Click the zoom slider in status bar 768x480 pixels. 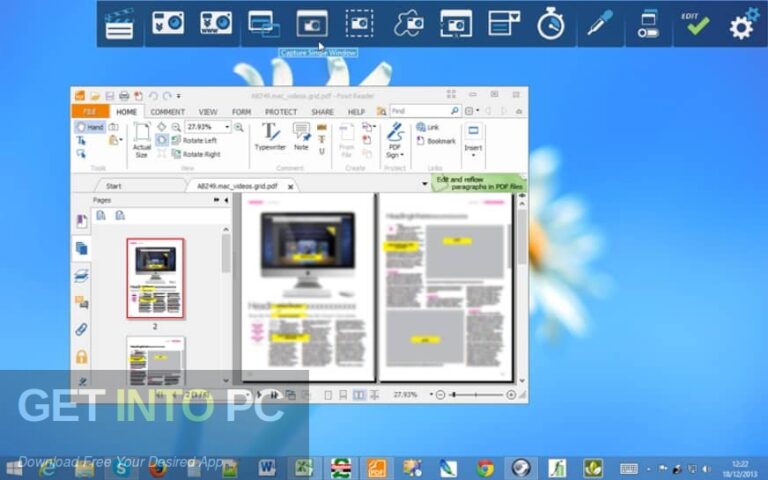(478, 395)
